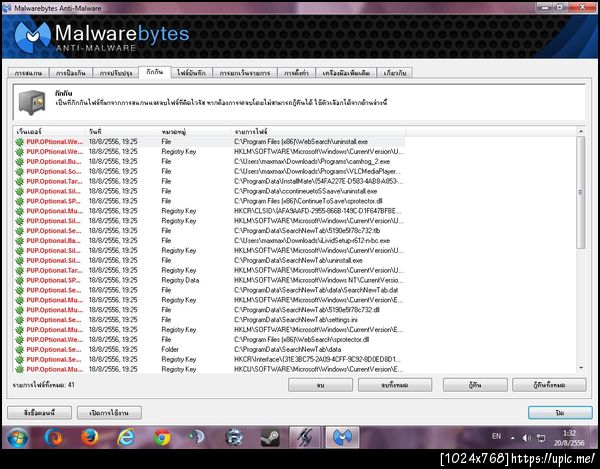Click the bug icon of ContinueToSave\sprotector.dll row
Viewport: 600px width, 469px height.
(x=19, y=201)
